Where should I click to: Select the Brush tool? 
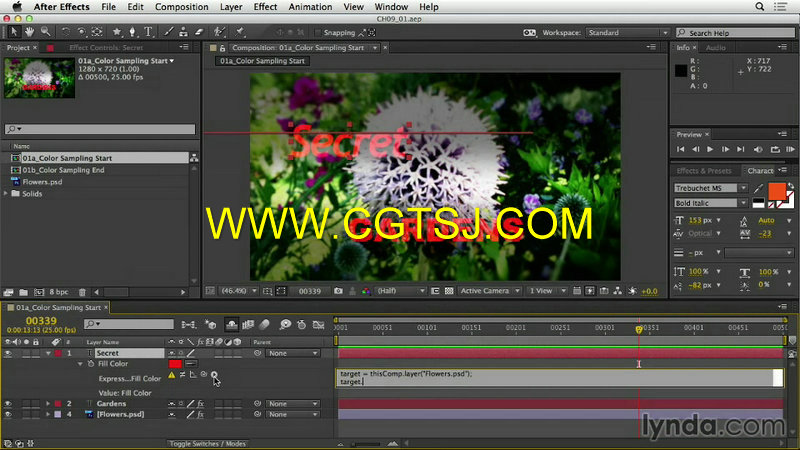point(168,32)
